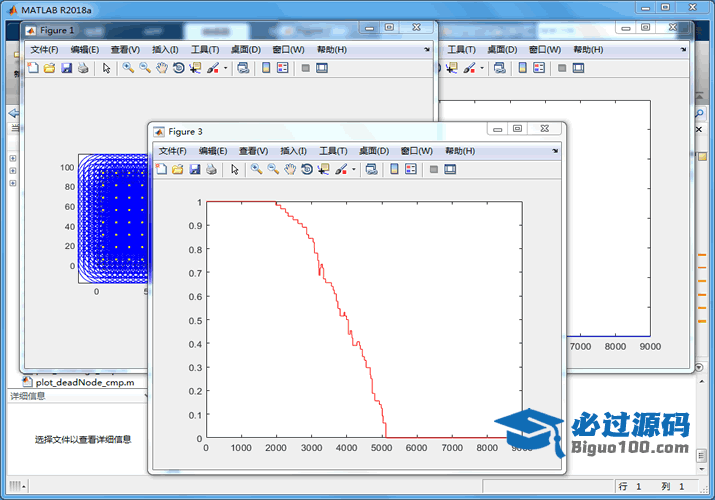
Task: Insert Legend icon in Figure 3 toolbar
Action: click(x=411, y=170)
